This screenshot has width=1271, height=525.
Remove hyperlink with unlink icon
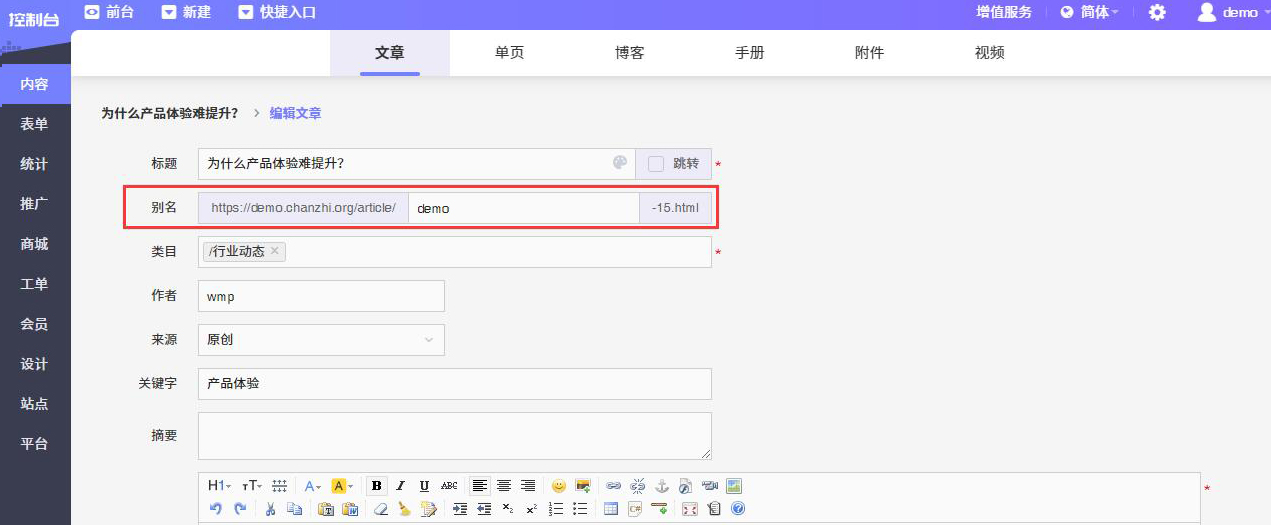(637, 486)
